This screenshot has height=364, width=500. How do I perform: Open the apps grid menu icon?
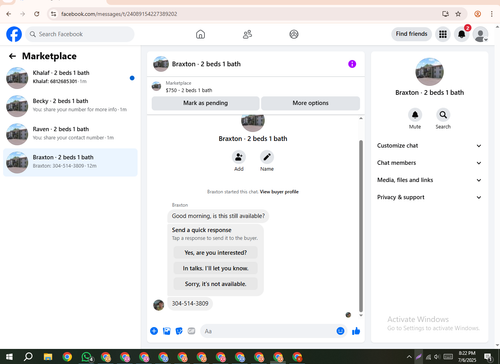(443, 34)
